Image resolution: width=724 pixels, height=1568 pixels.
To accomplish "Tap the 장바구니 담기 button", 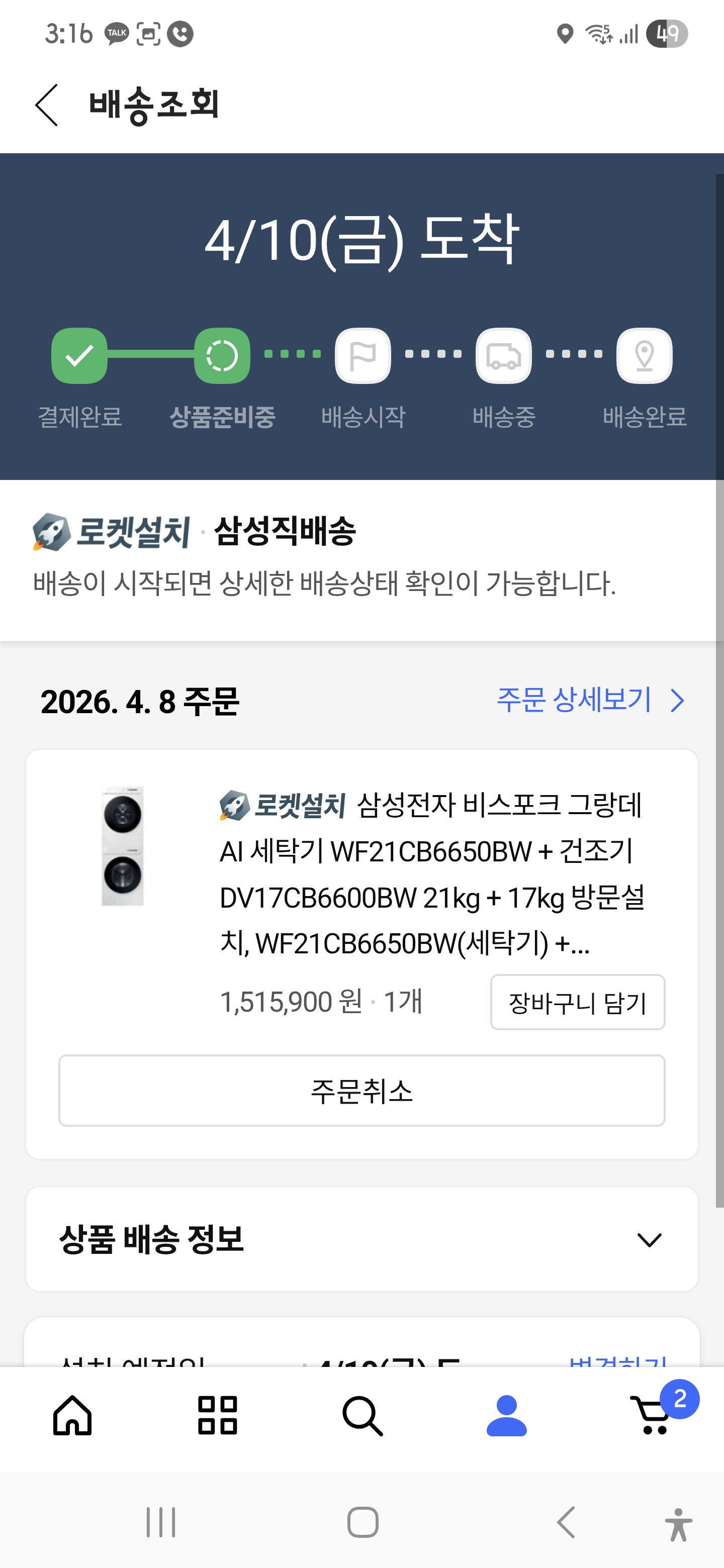I will tap(577, 1002).
